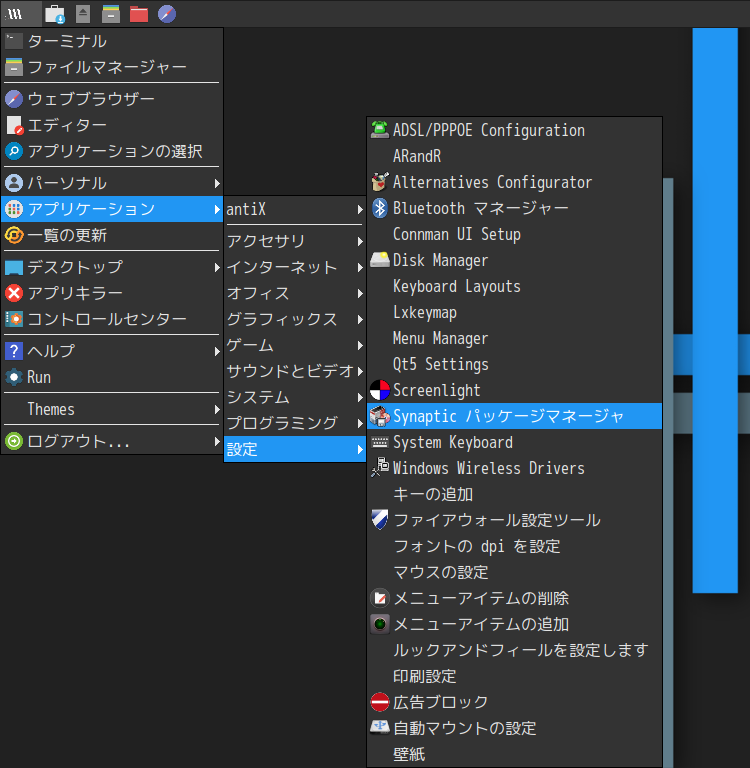Choose メニューアイテムの削除
This screenshot has width=750, height=768.
coord(514,598)
